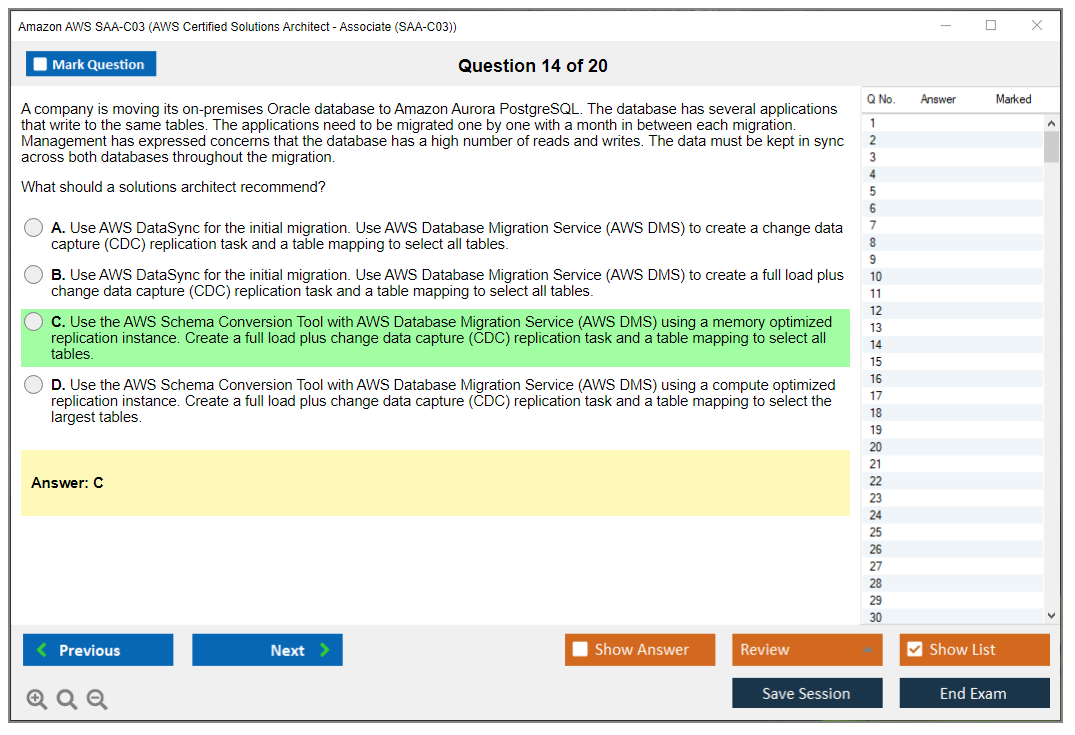Go to the Previous question
The width and height of the screenshot is (1075, 735).
tap(98, 650)
